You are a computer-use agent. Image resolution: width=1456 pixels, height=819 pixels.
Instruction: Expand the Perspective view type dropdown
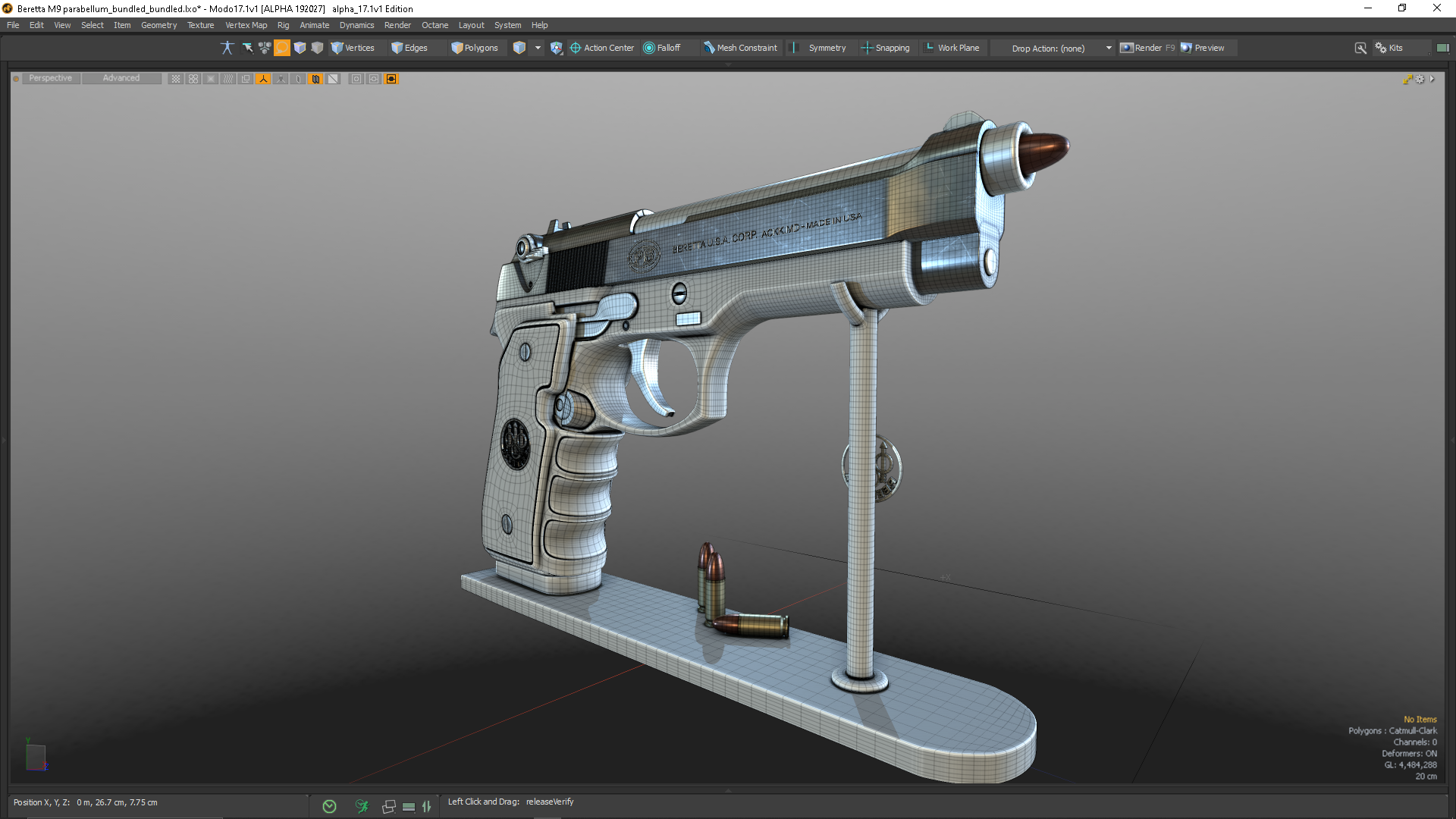point(50,78)
